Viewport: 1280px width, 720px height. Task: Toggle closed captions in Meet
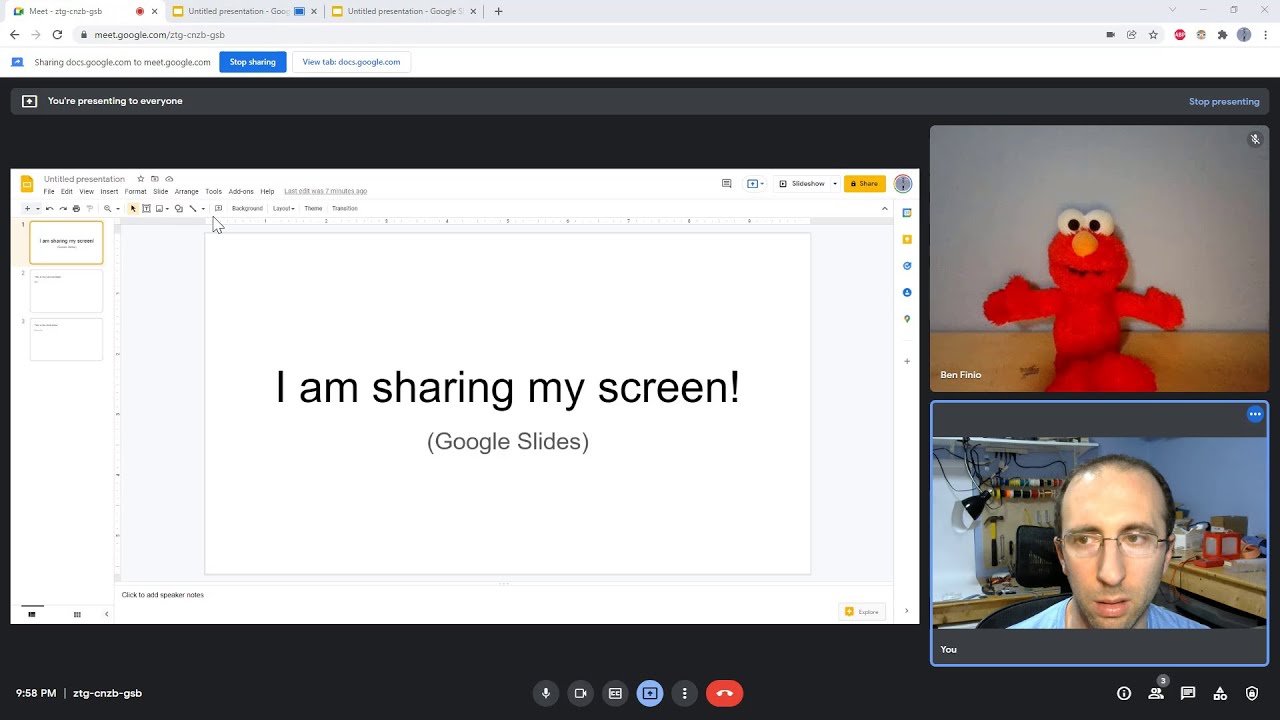tap(615, 693)
